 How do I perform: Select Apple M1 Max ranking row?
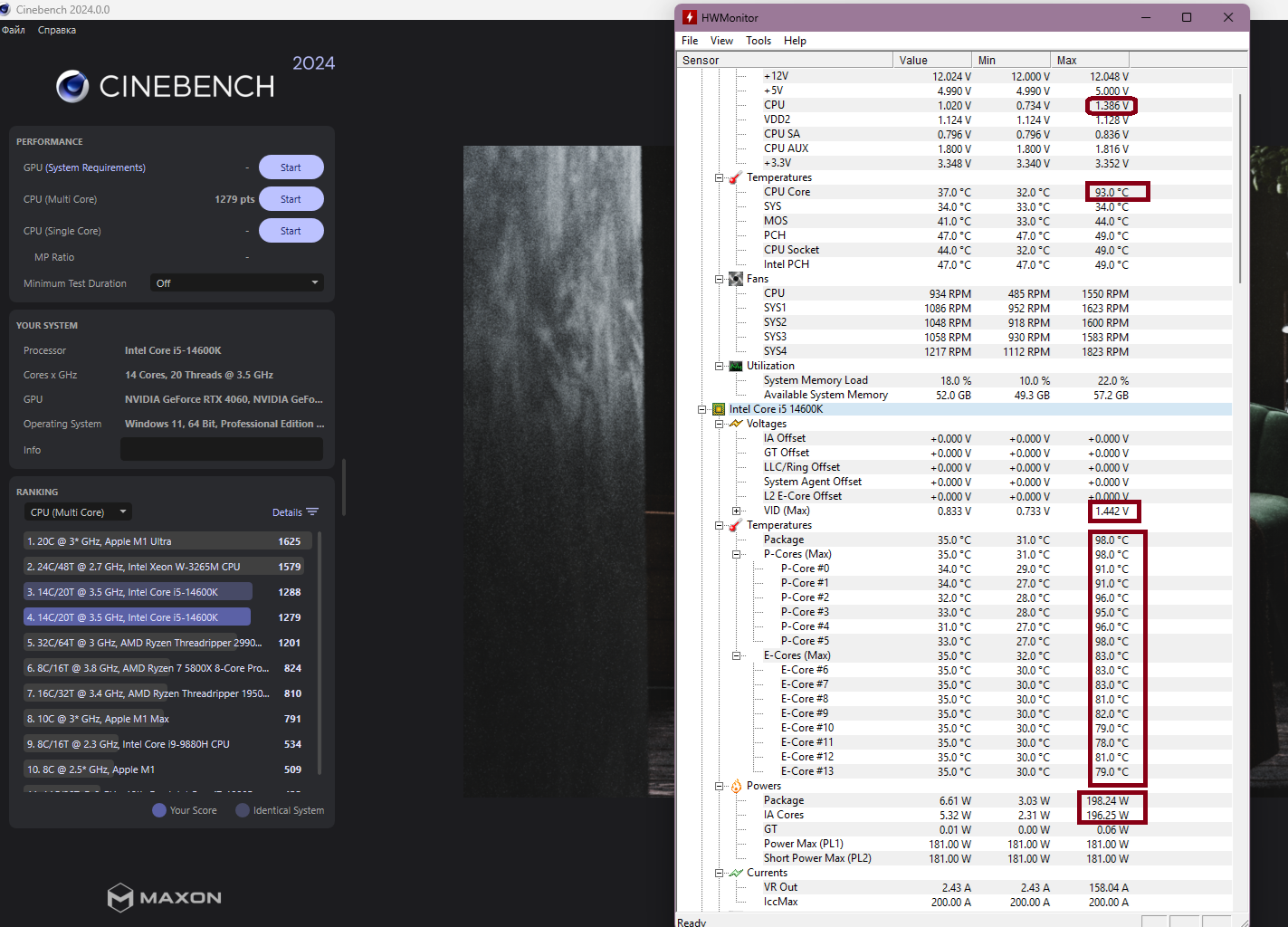click(167, 719)
